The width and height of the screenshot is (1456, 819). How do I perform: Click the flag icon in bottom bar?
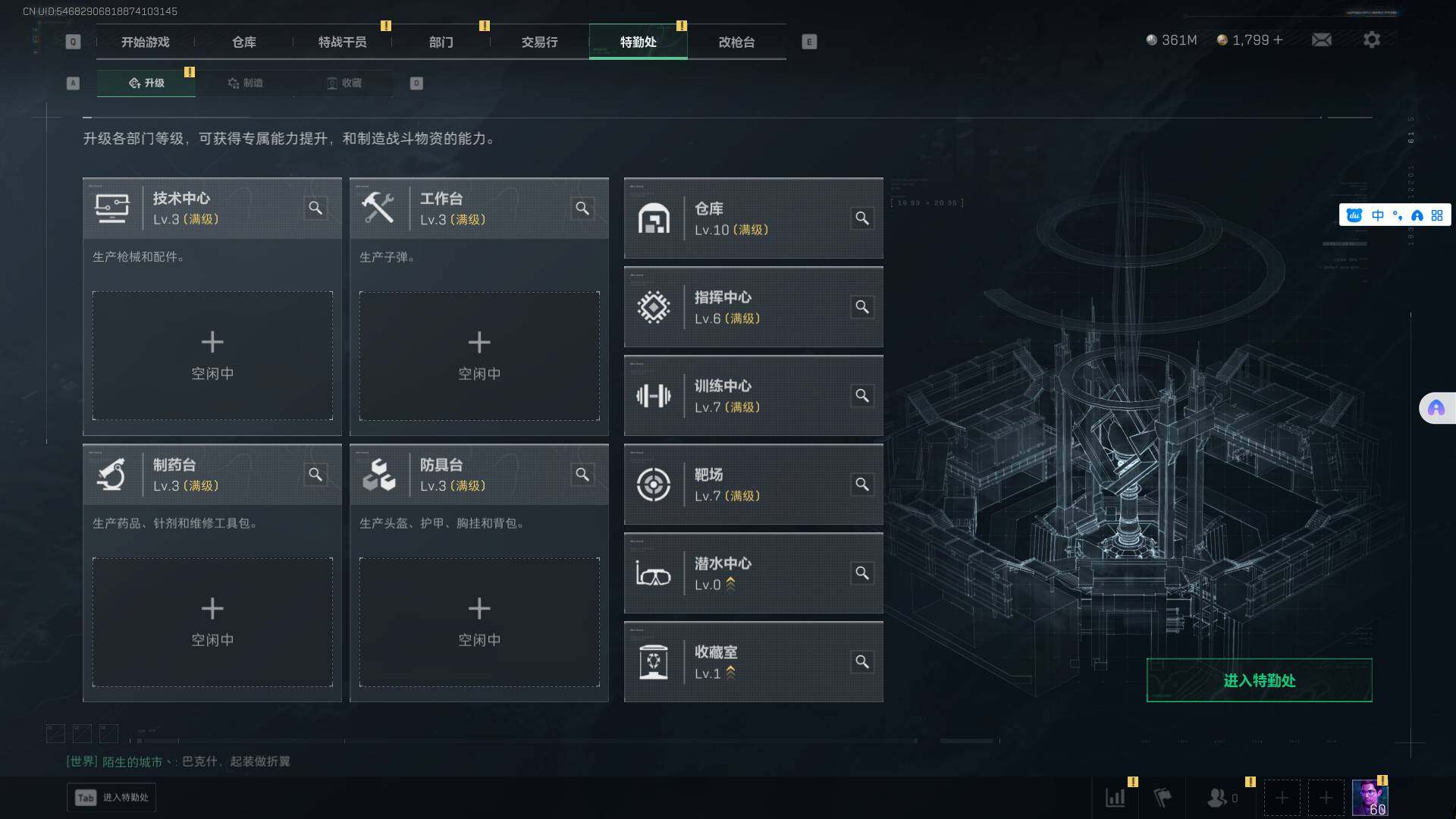coord(1162,798)
